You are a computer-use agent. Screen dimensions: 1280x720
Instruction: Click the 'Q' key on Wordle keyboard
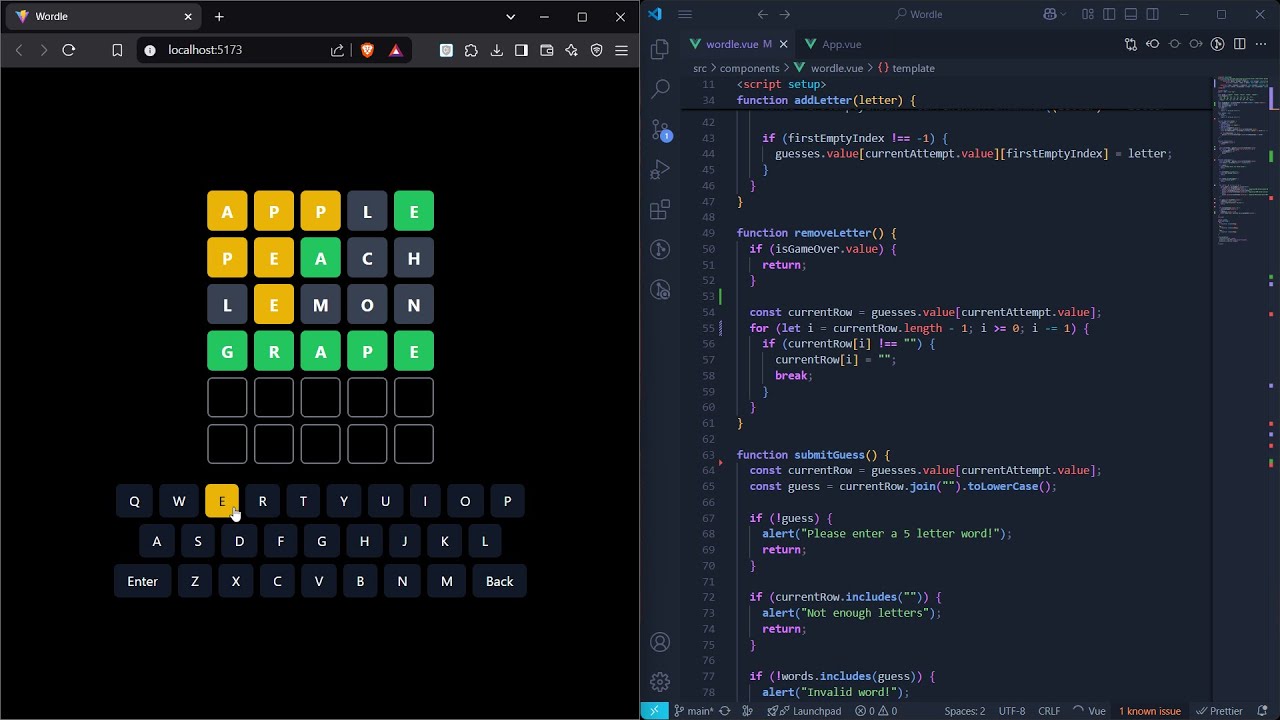click(134, 501)
